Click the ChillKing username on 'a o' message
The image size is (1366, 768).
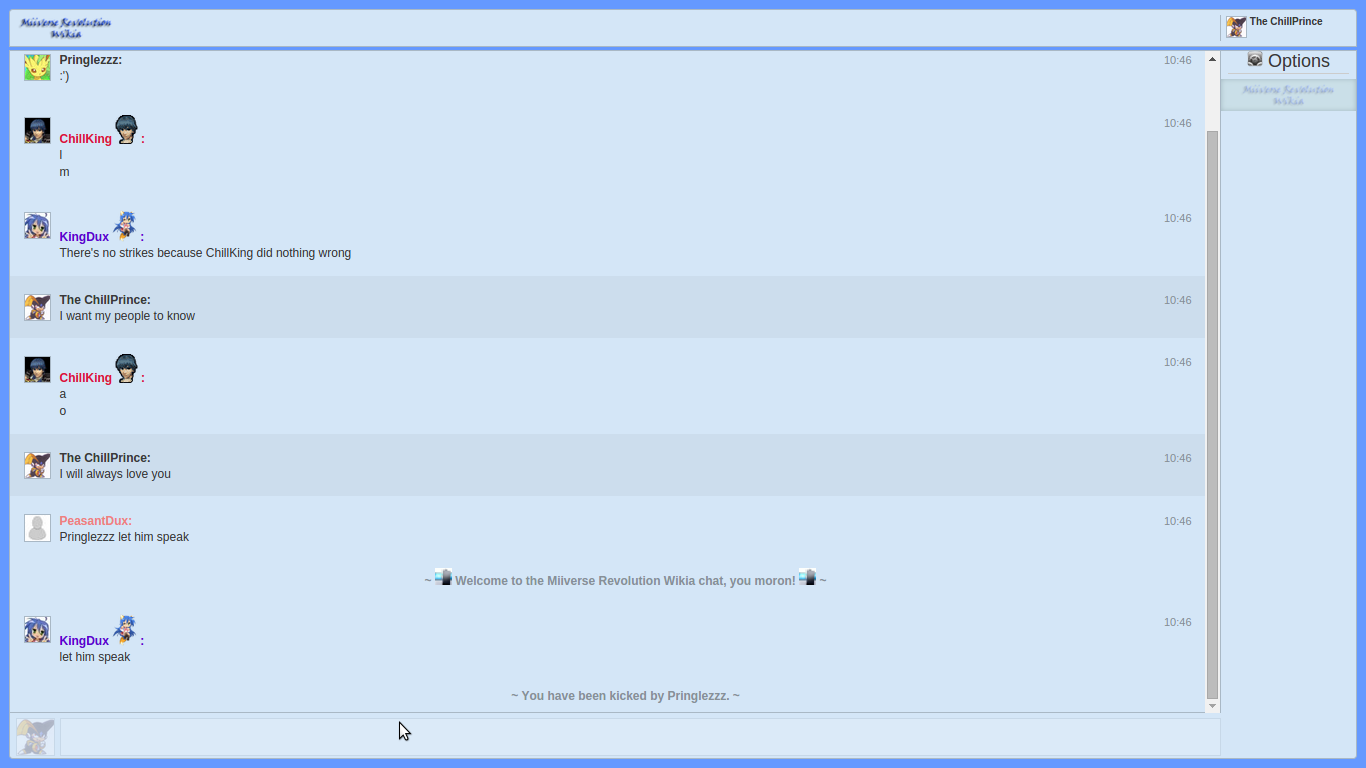point(86,378)
